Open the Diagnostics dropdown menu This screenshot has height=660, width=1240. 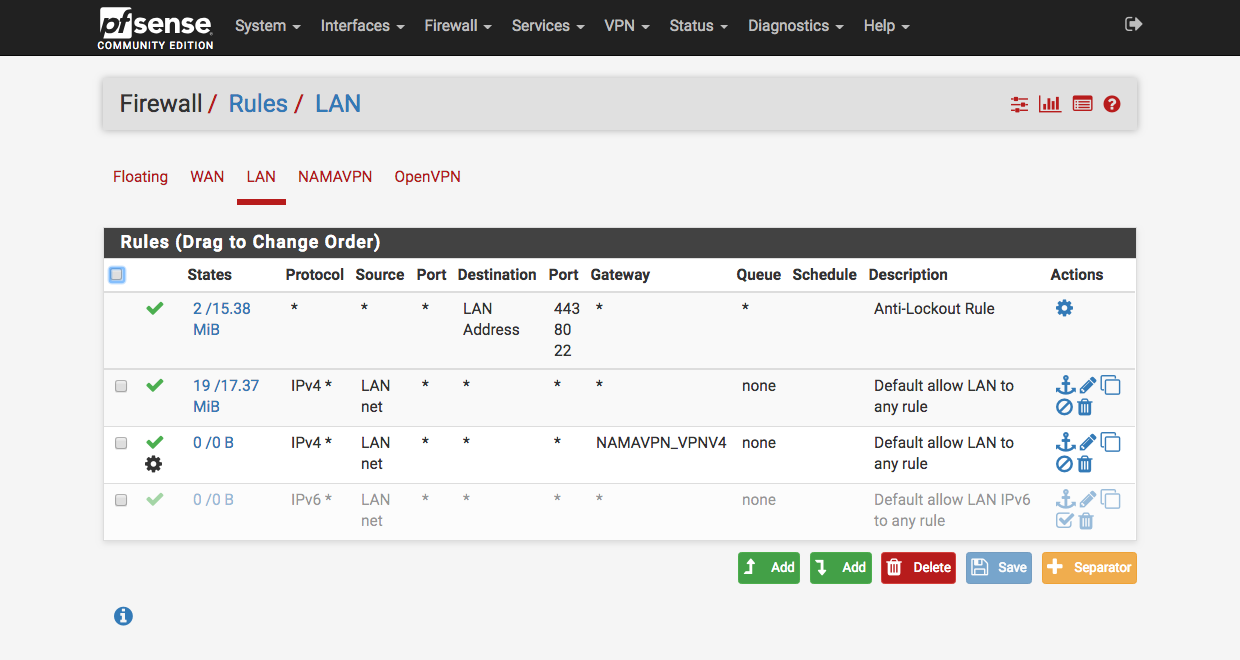coord(795,26)
